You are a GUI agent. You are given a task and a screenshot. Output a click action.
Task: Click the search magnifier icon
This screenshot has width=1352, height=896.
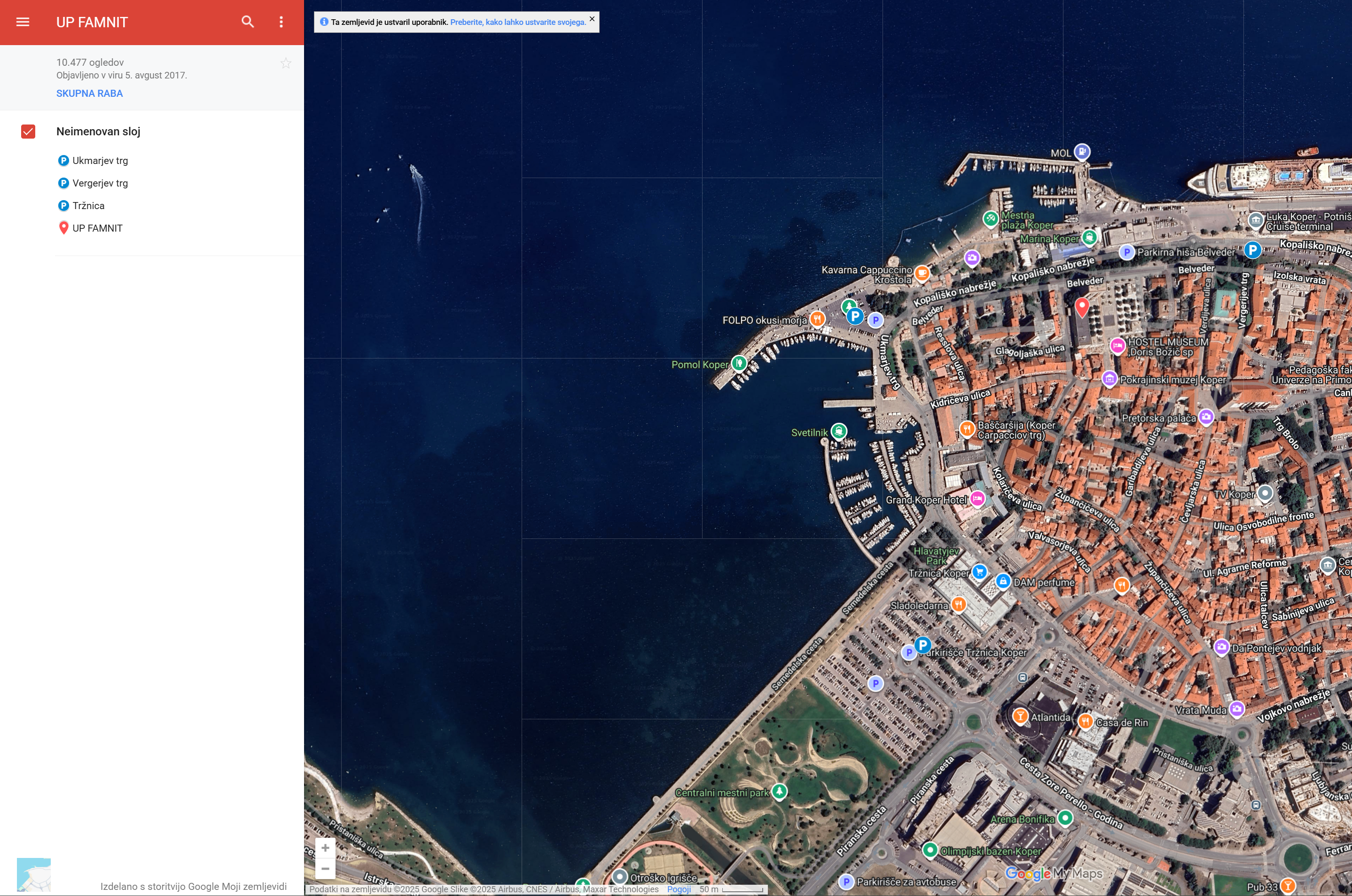point(248,22)
